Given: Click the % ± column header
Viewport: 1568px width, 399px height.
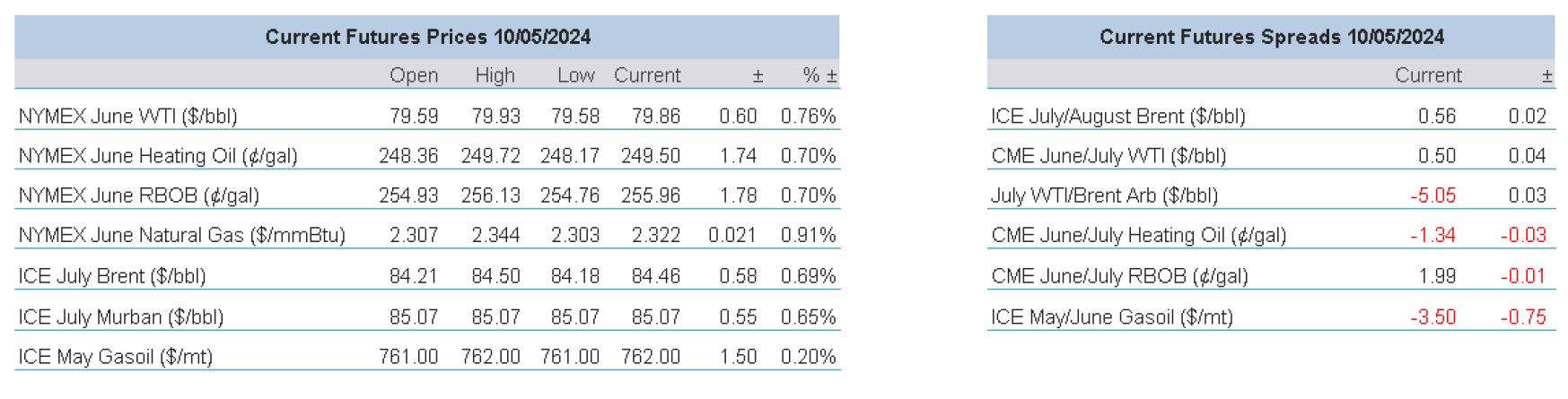Looking at the screenshot, I should (x=819, y=75).
